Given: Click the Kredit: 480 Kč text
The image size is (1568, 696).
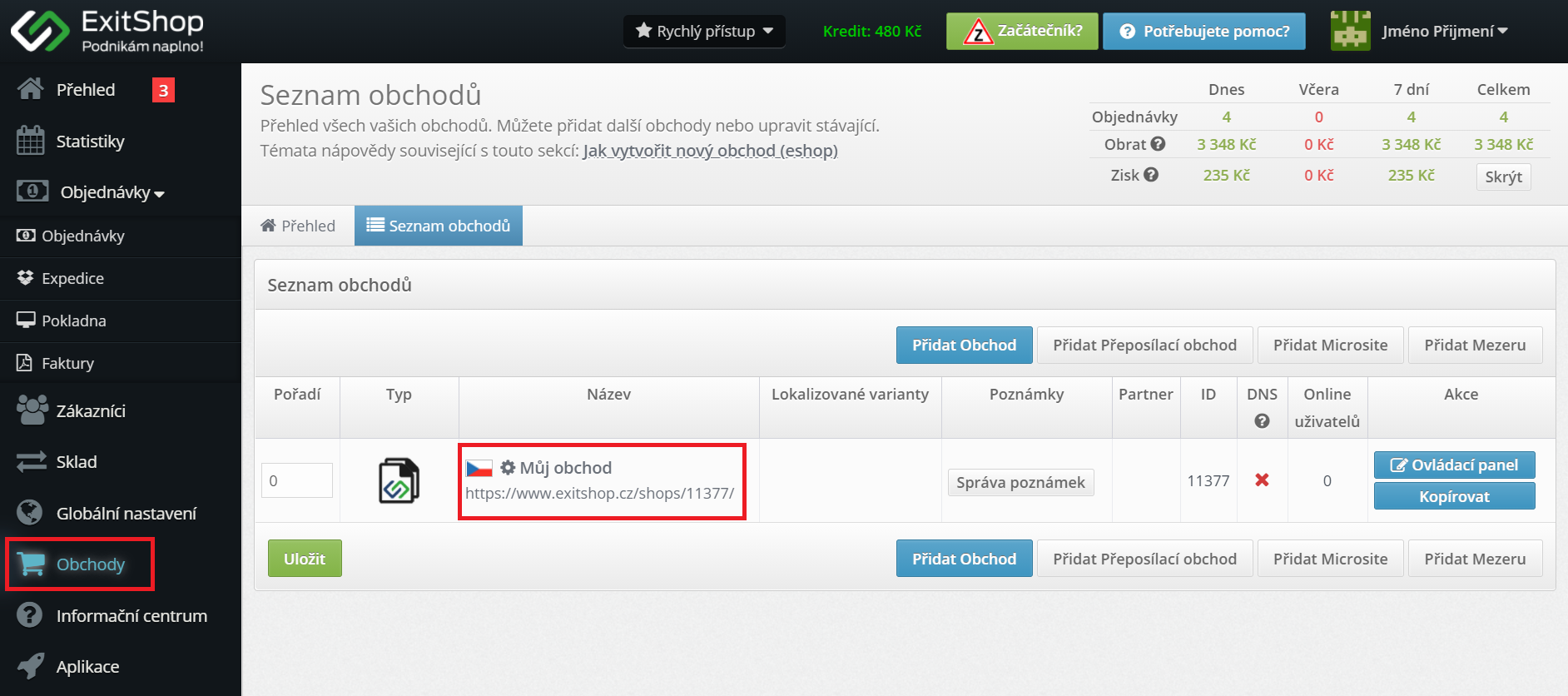Looking at the screenshot, I should [x=871, y=32].
